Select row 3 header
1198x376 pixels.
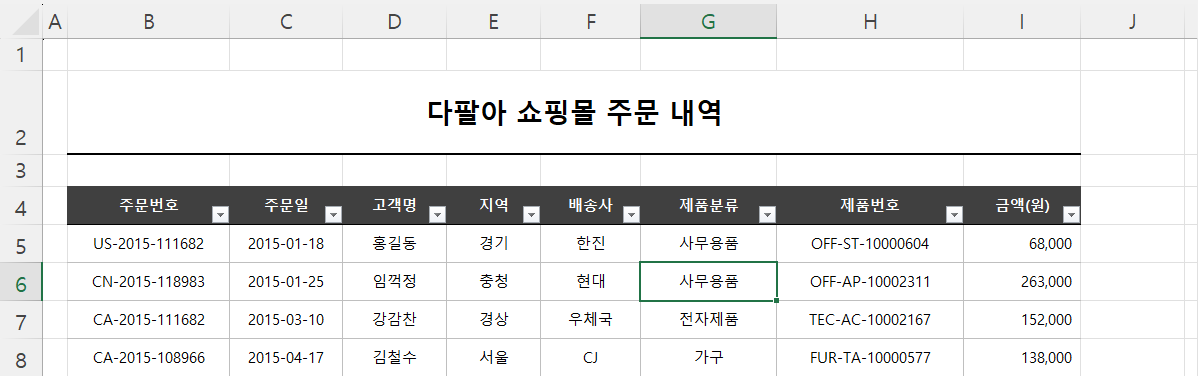(x=21, y=170)
